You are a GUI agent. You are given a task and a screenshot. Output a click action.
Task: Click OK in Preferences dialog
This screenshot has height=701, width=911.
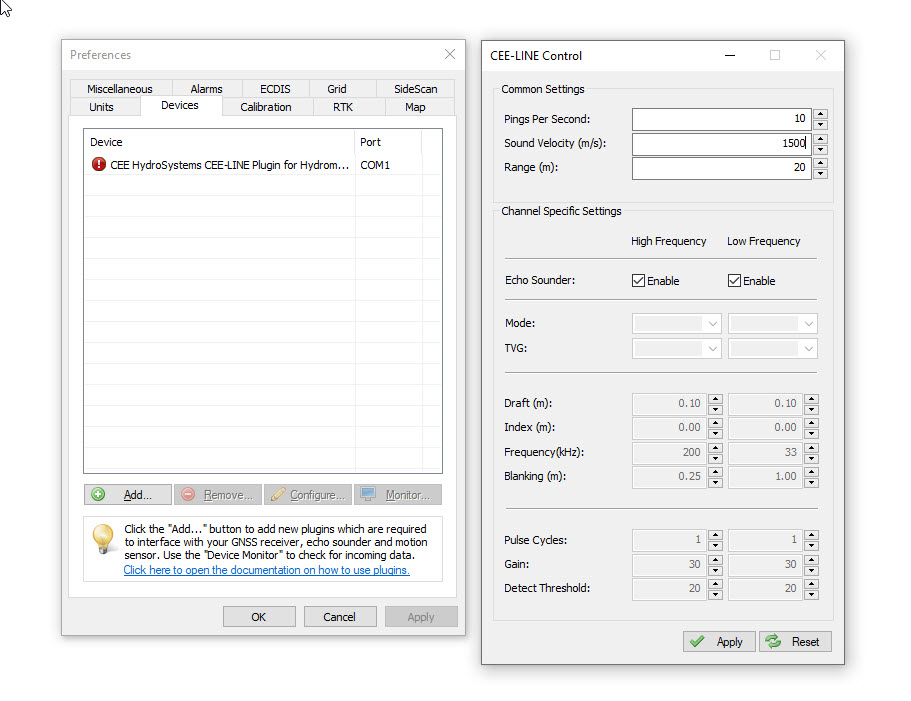[259, 617]
